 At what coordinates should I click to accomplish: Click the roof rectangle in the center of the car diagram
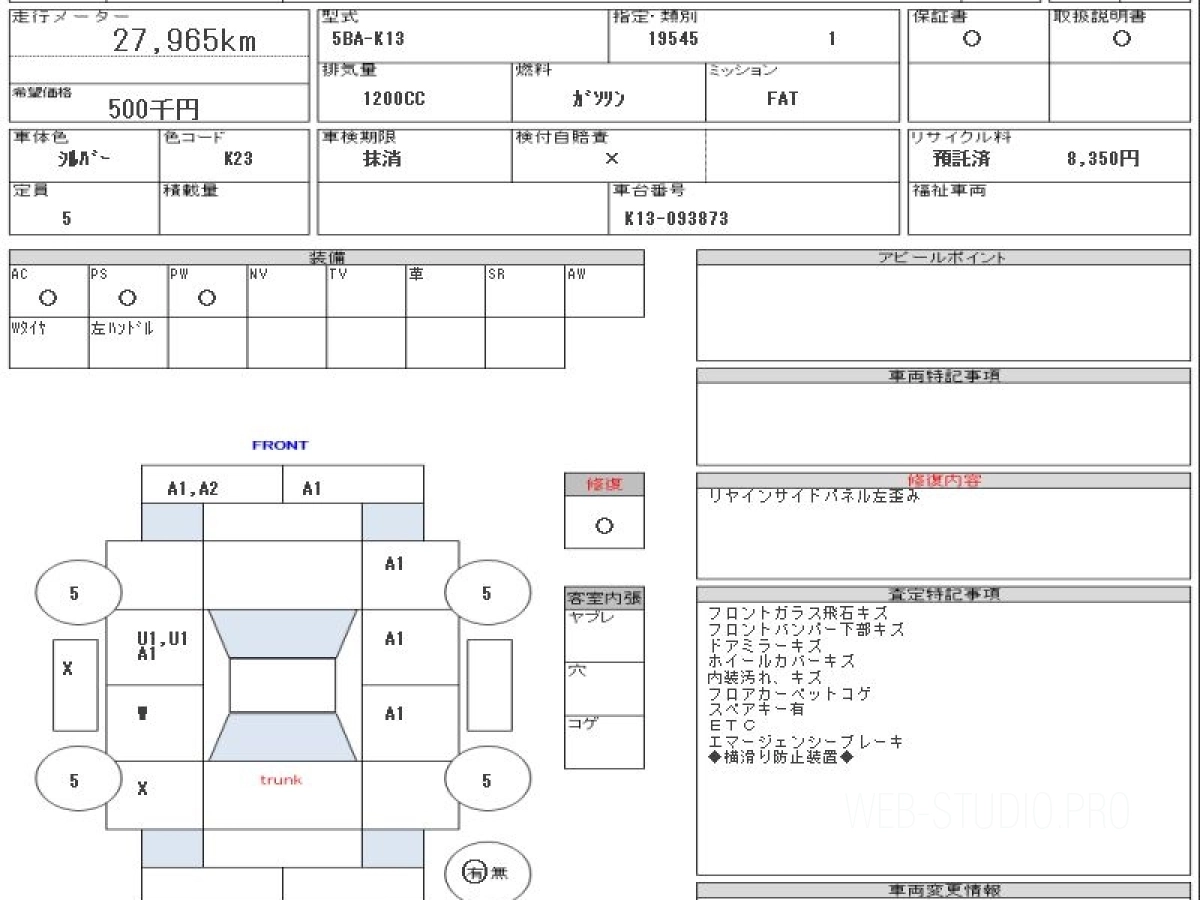coord(283,685)
